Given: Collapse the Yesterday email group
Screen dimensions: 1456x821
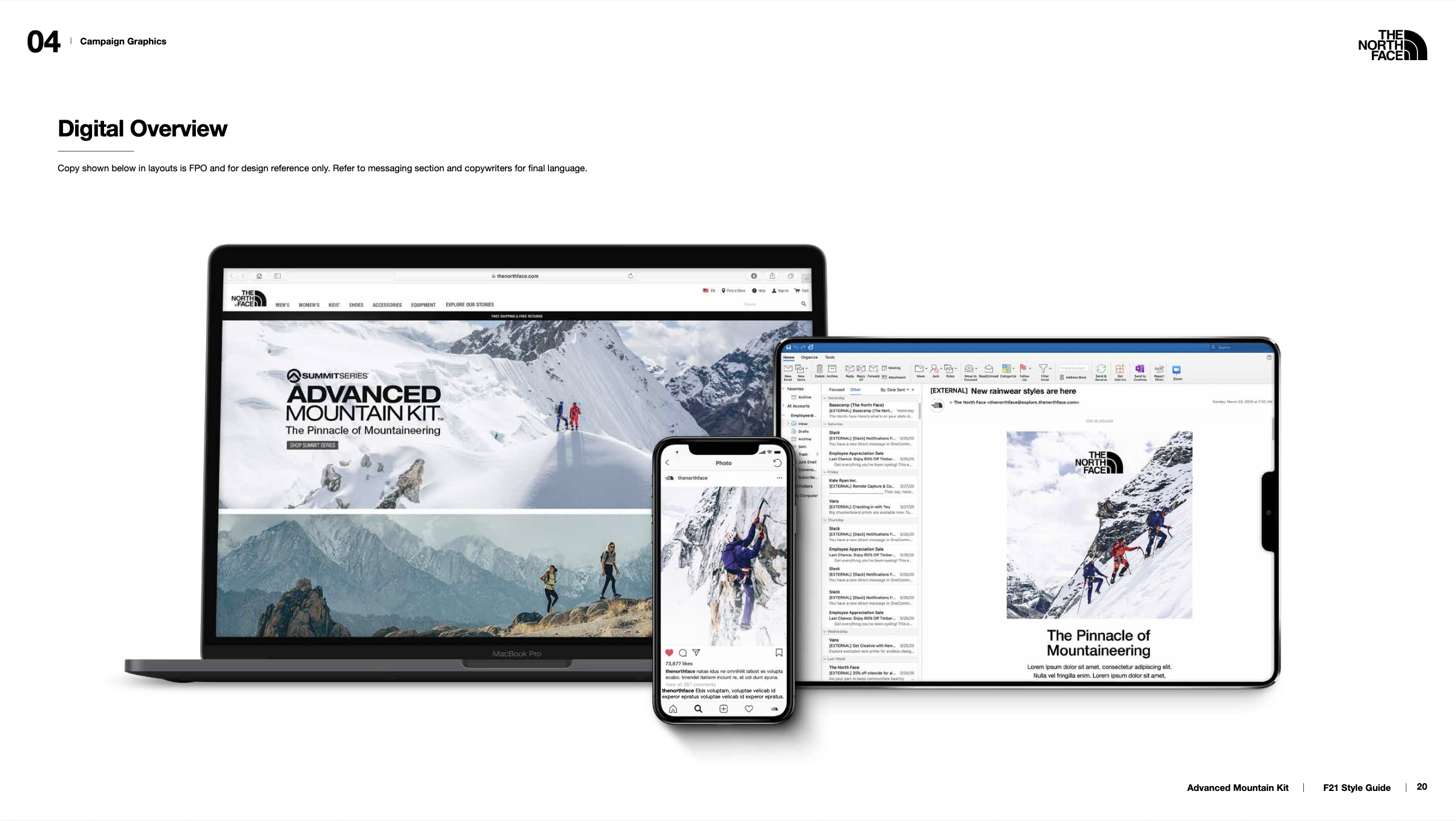Looking at the screenshot, I should coord(825,398).
